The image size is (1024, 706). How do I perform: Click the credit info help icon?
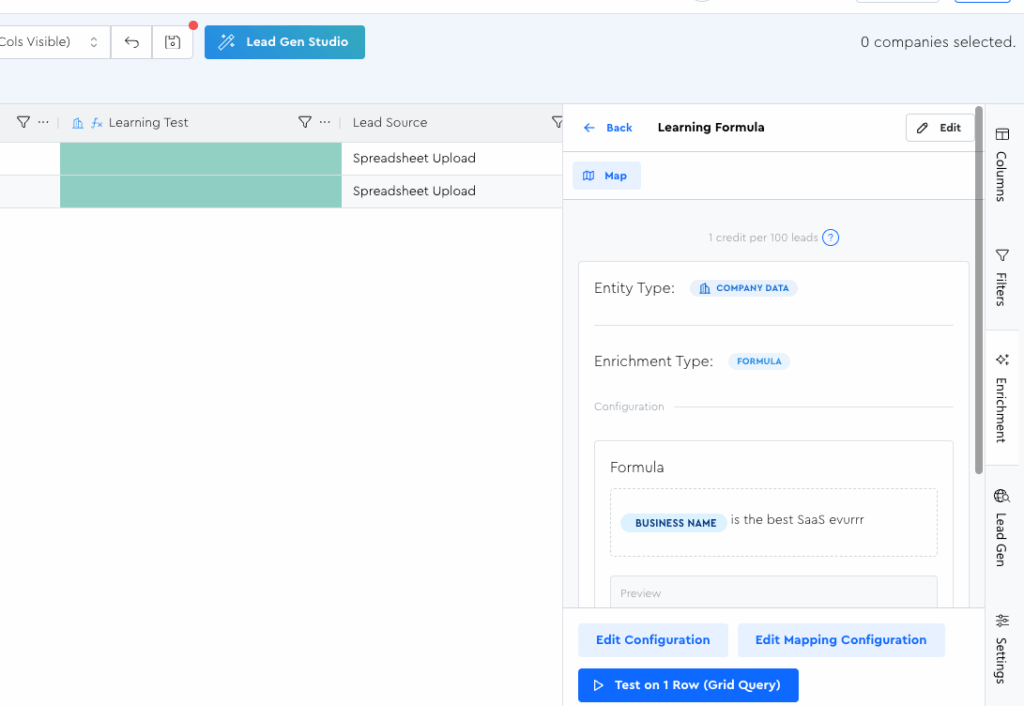[830, 238]
